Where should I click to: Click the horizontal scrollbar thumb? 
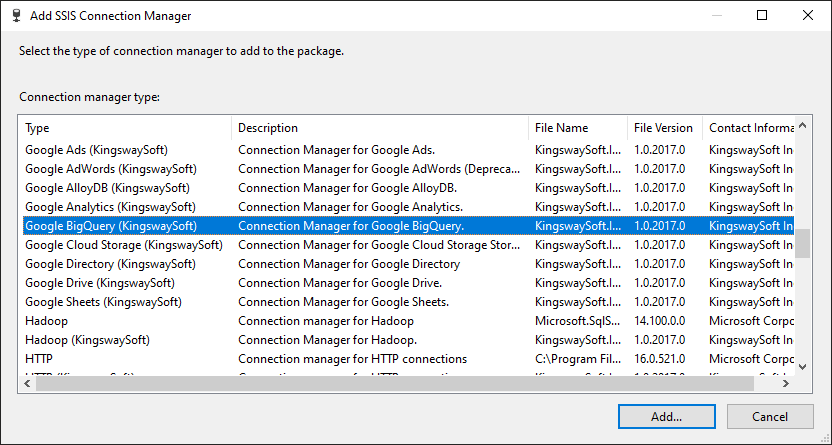click(395, 383)
